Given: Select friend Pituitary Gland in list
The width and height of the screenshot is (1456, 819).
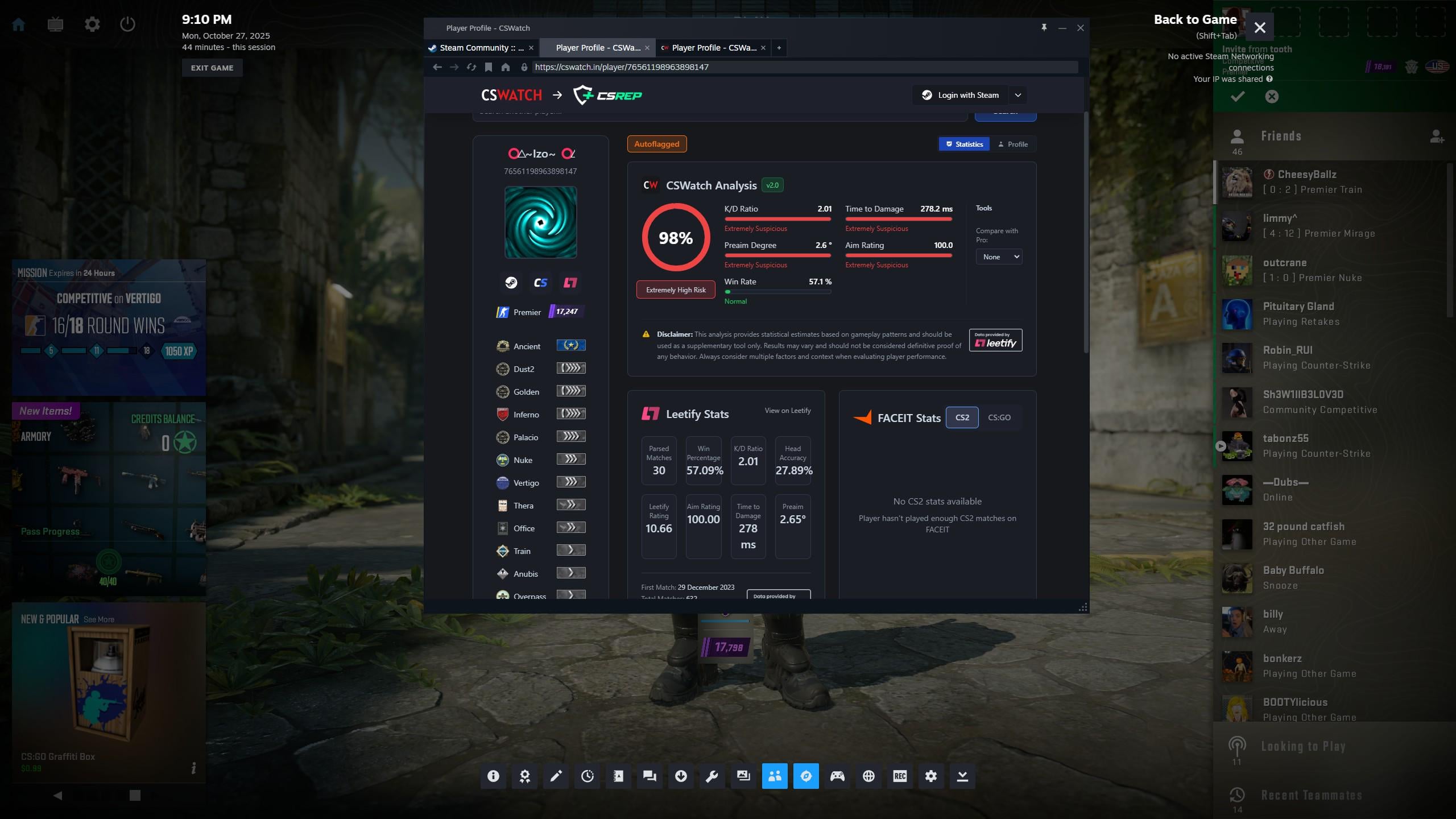Looking at the screenshot, I should point(1331,314).
